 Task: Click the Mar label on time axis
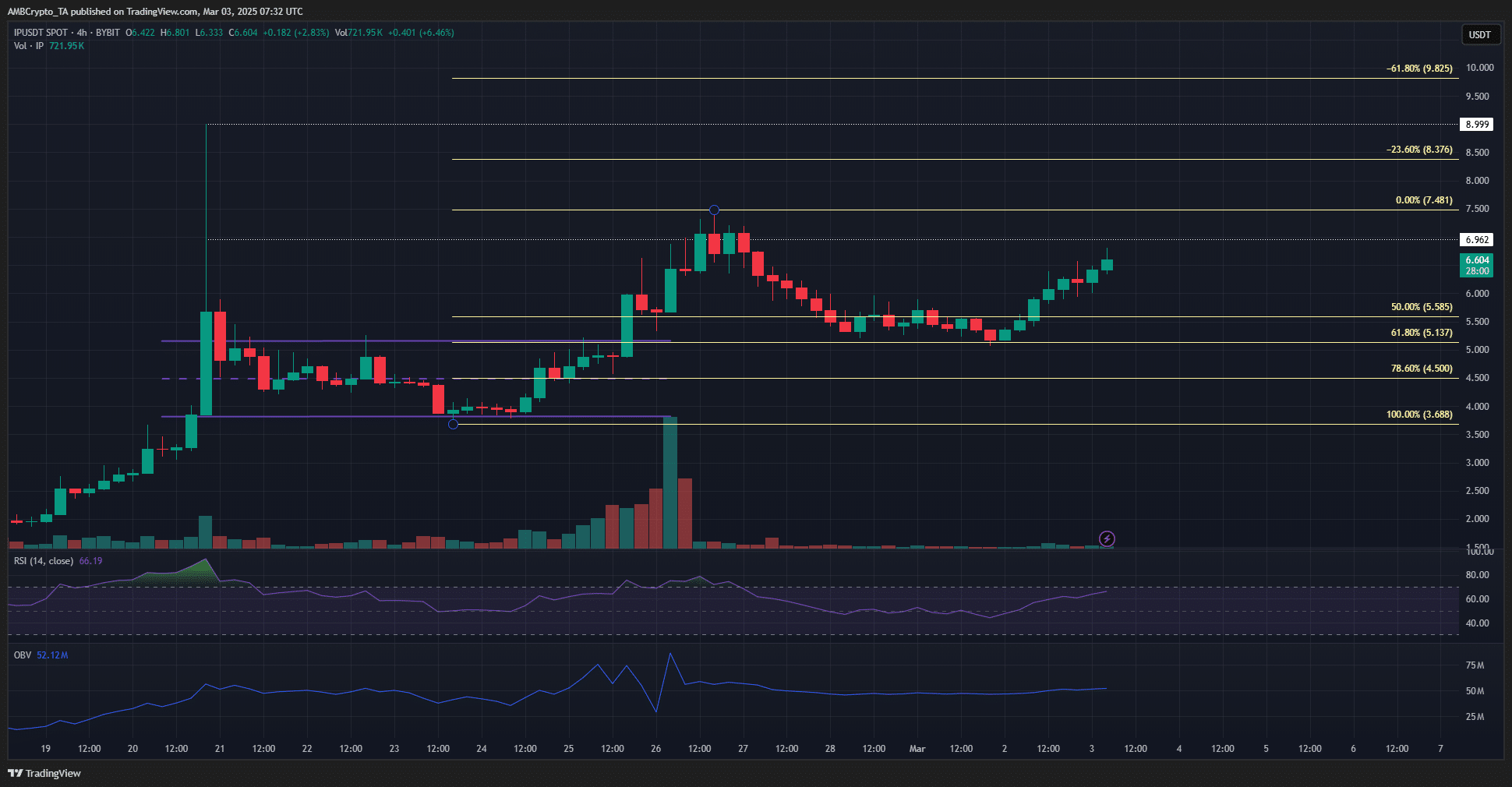tap(917, 749)
